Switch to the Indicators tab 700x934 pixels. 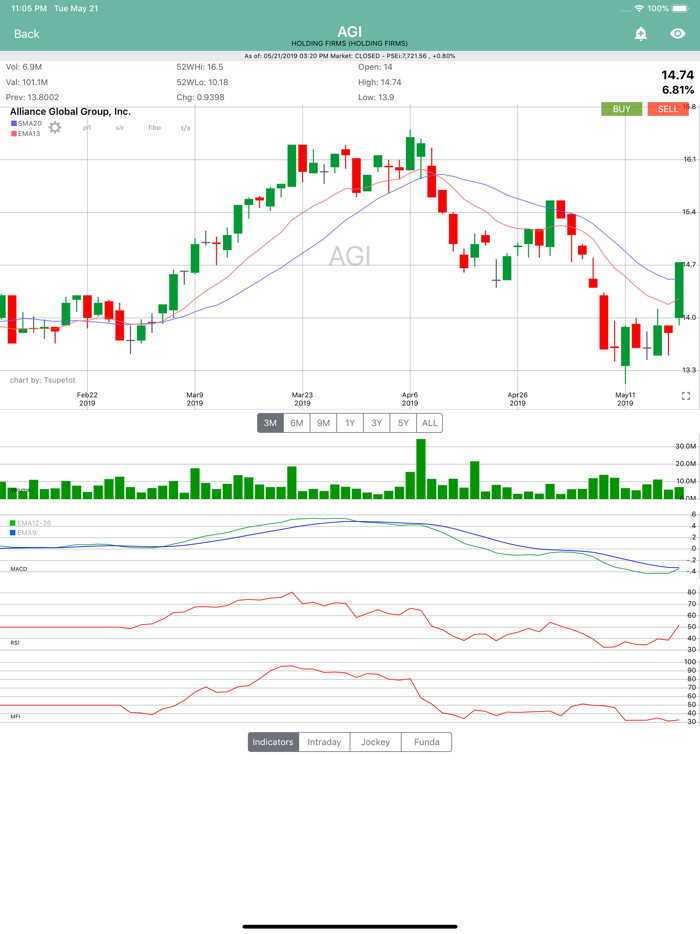[273, 742]
